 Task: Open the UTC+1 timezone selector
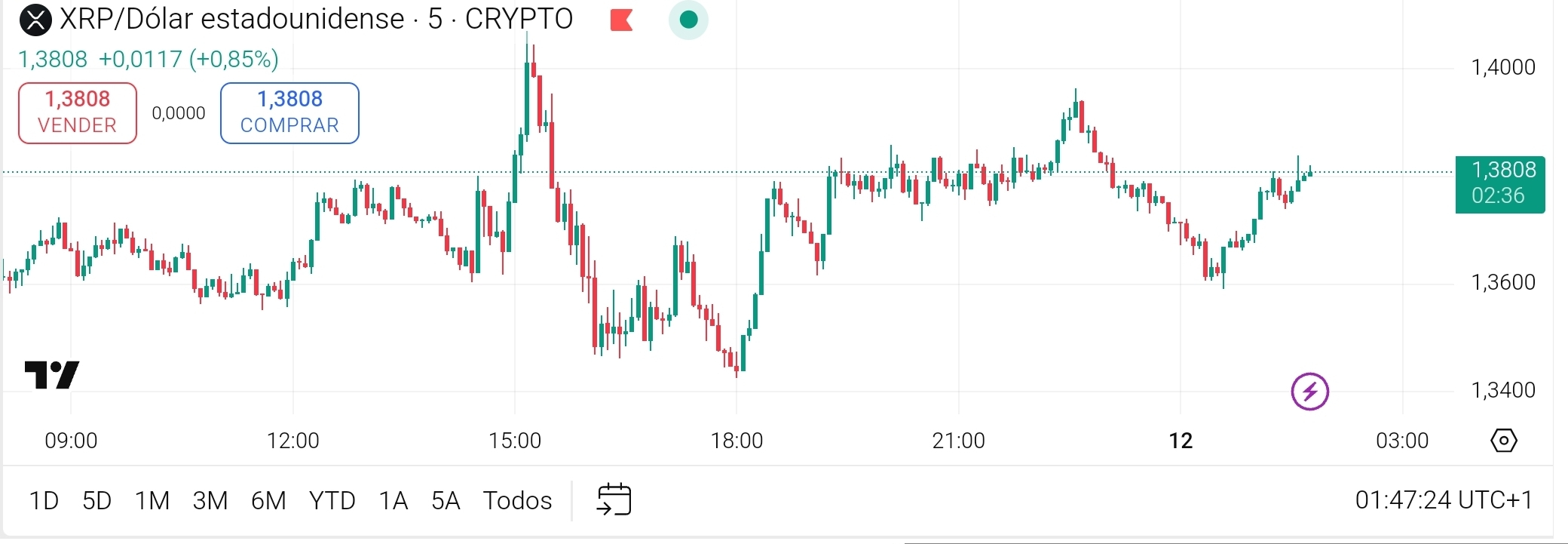pos(1444,499)
